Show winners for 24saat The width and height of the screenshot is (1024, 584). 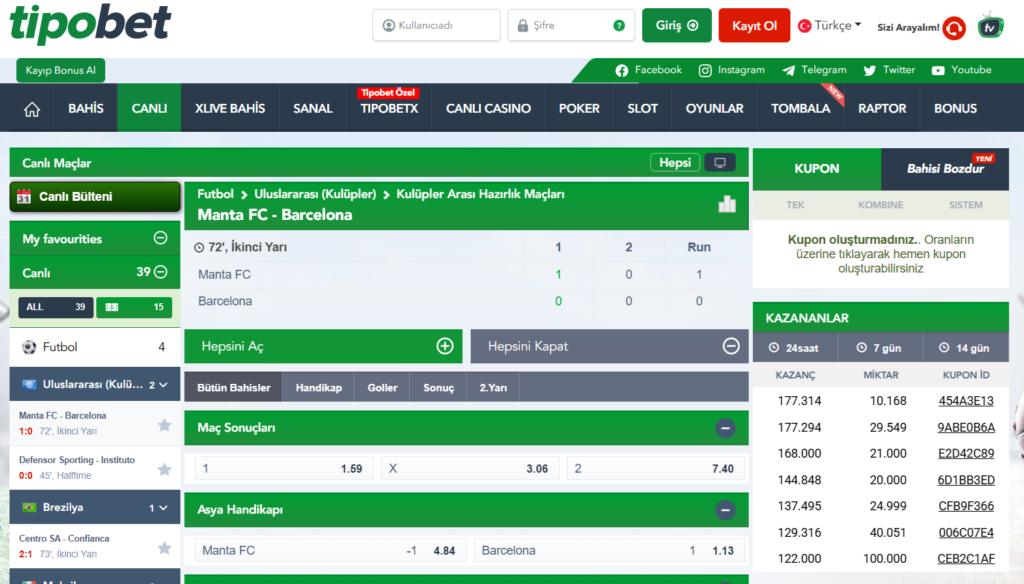coord(795,348)
